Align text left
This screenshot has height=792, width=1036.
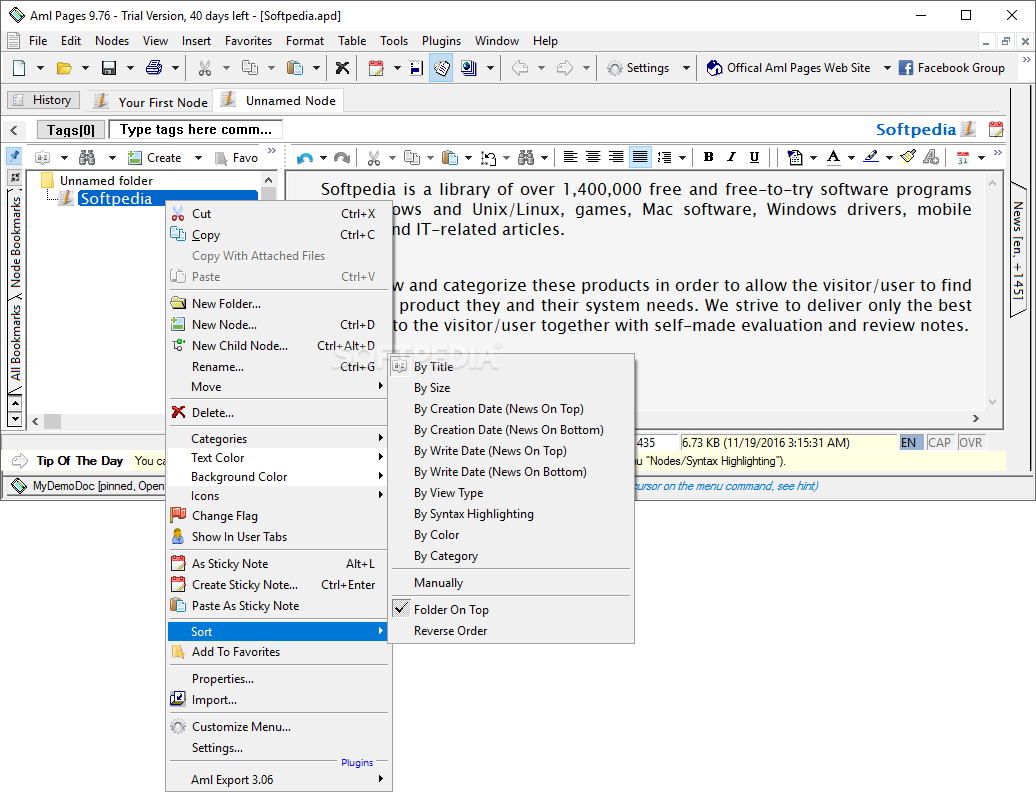click(570, 157)
